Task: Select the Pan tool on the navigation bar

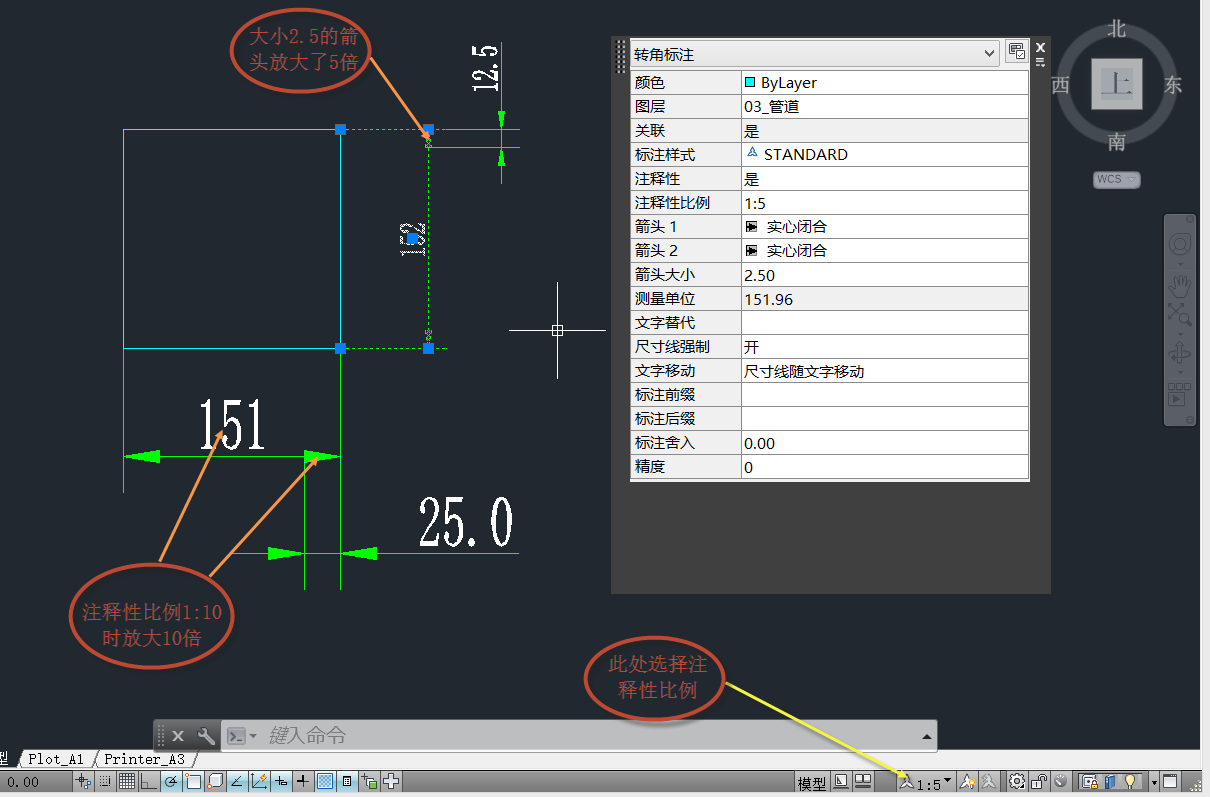Action: pyautogui.click(x=1180, y=283)
